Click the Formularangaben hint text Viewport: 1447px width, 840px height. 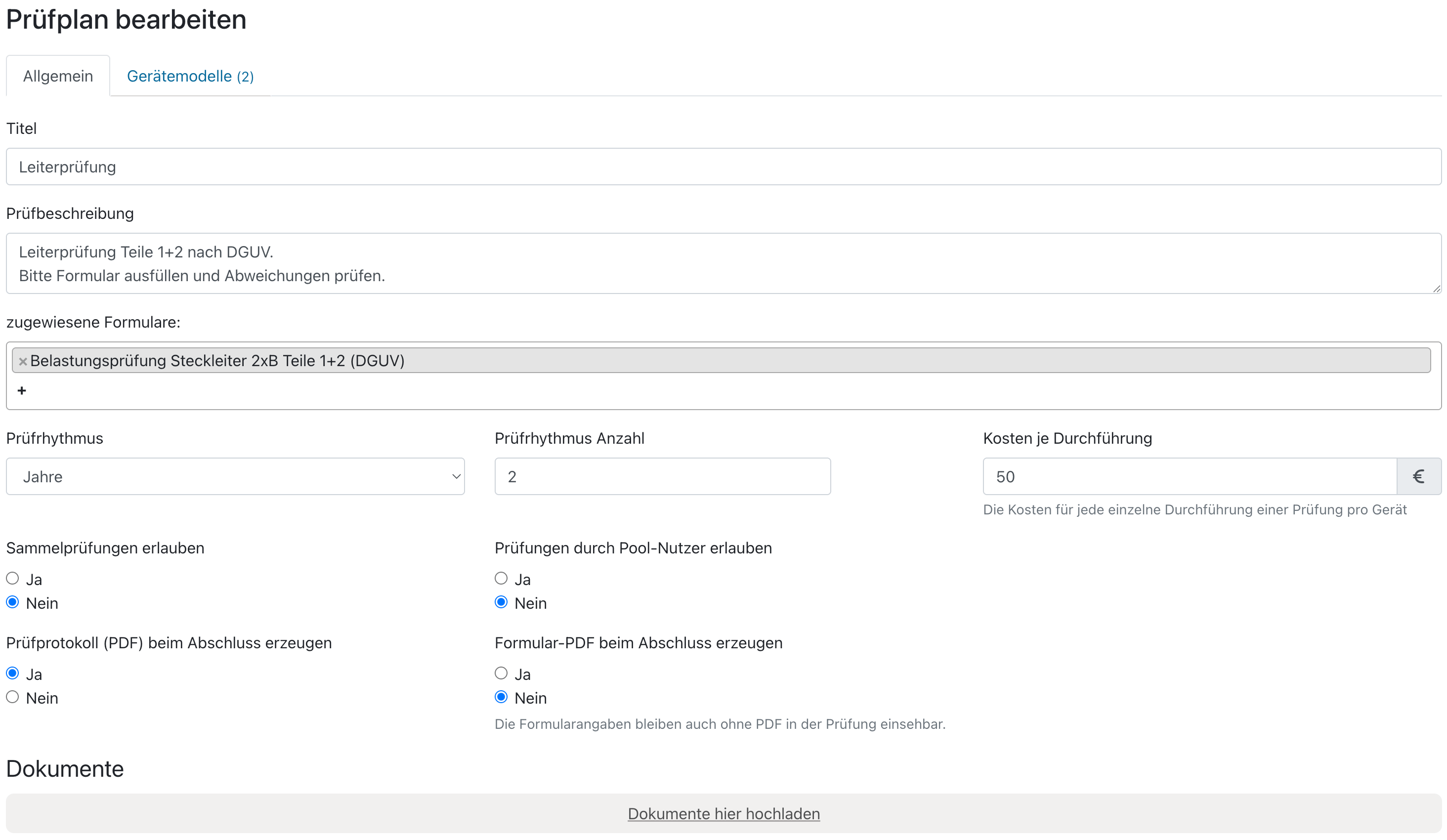720,724
